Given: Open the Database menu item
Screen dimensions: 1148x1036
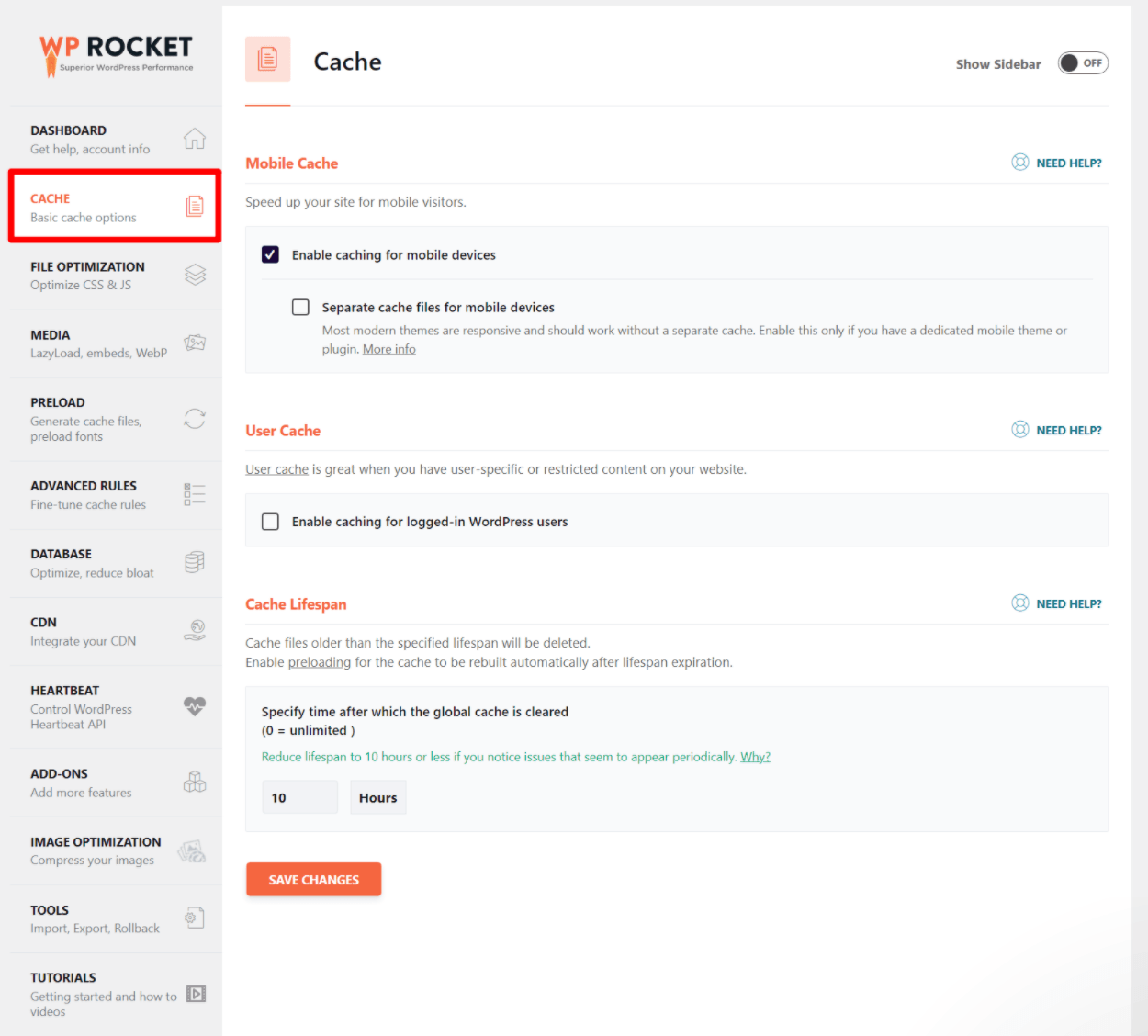Looking at the screenshot, I should point(116,563).
